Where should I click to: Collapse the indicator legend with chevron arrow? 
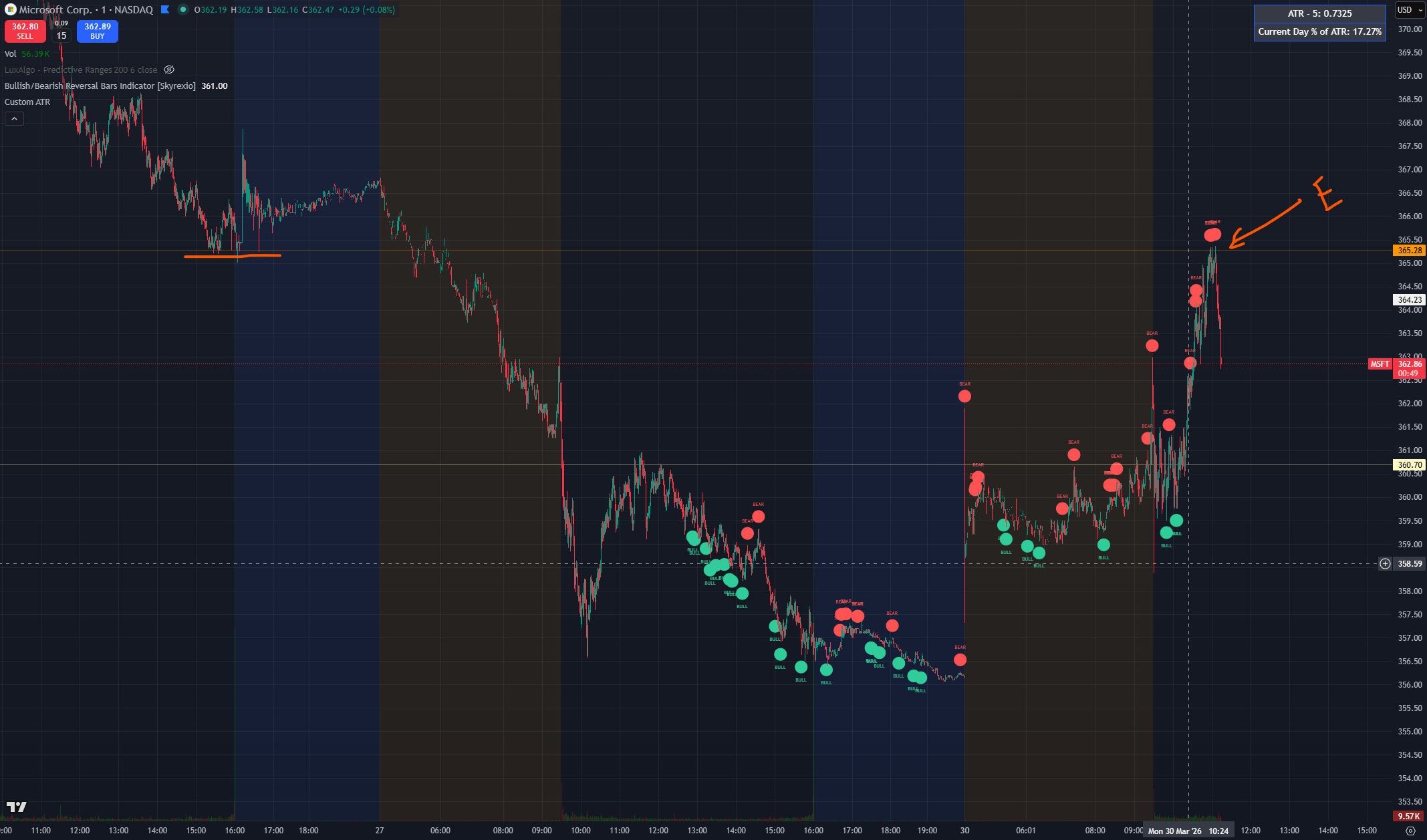click(x=14, y=119)
